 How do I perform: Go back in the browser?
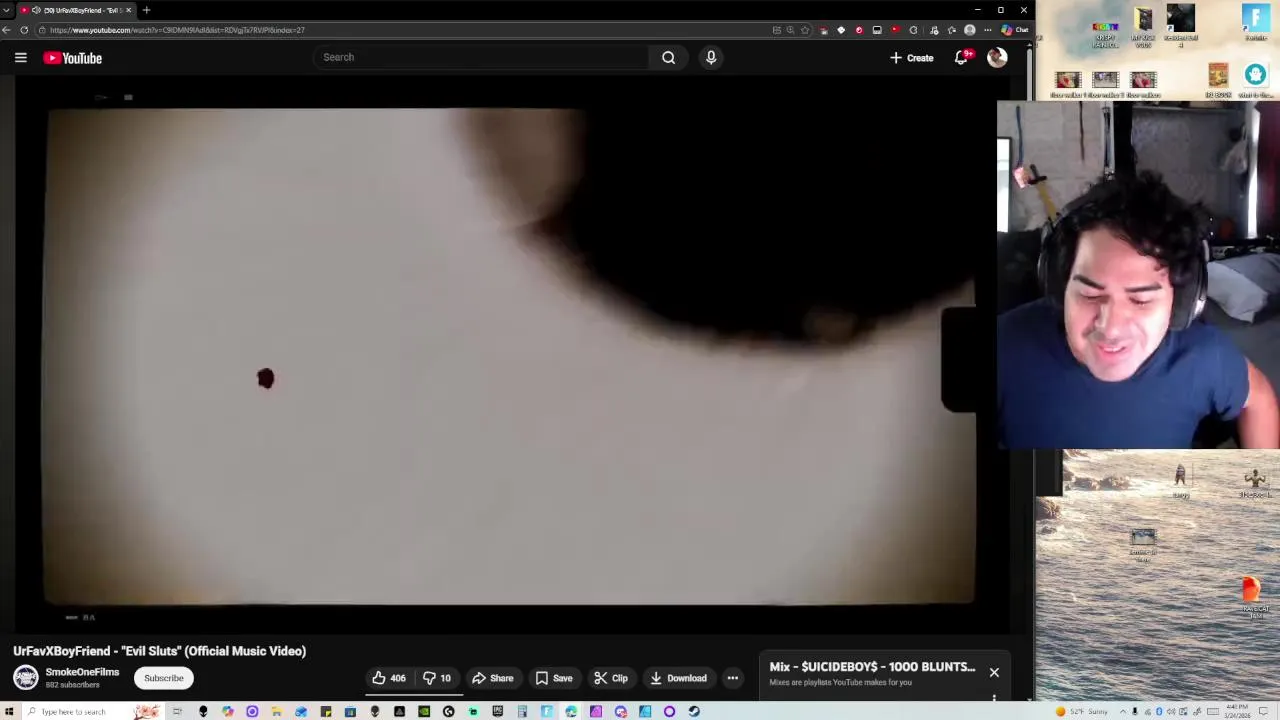point(7,30)
